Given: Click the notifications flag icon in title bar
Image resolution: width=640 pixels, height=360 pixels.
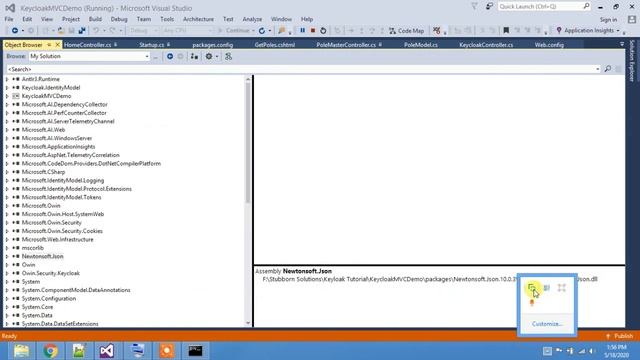Looking at the screenshot, I should click(x=474, y=7).
